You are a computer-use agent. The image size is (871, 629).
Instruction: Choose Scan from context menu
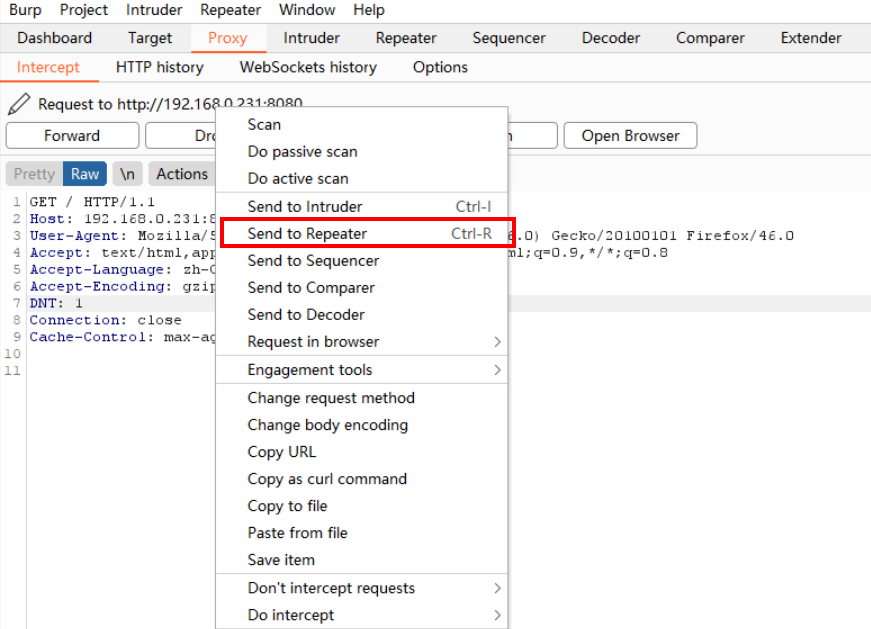pos(362,124)
